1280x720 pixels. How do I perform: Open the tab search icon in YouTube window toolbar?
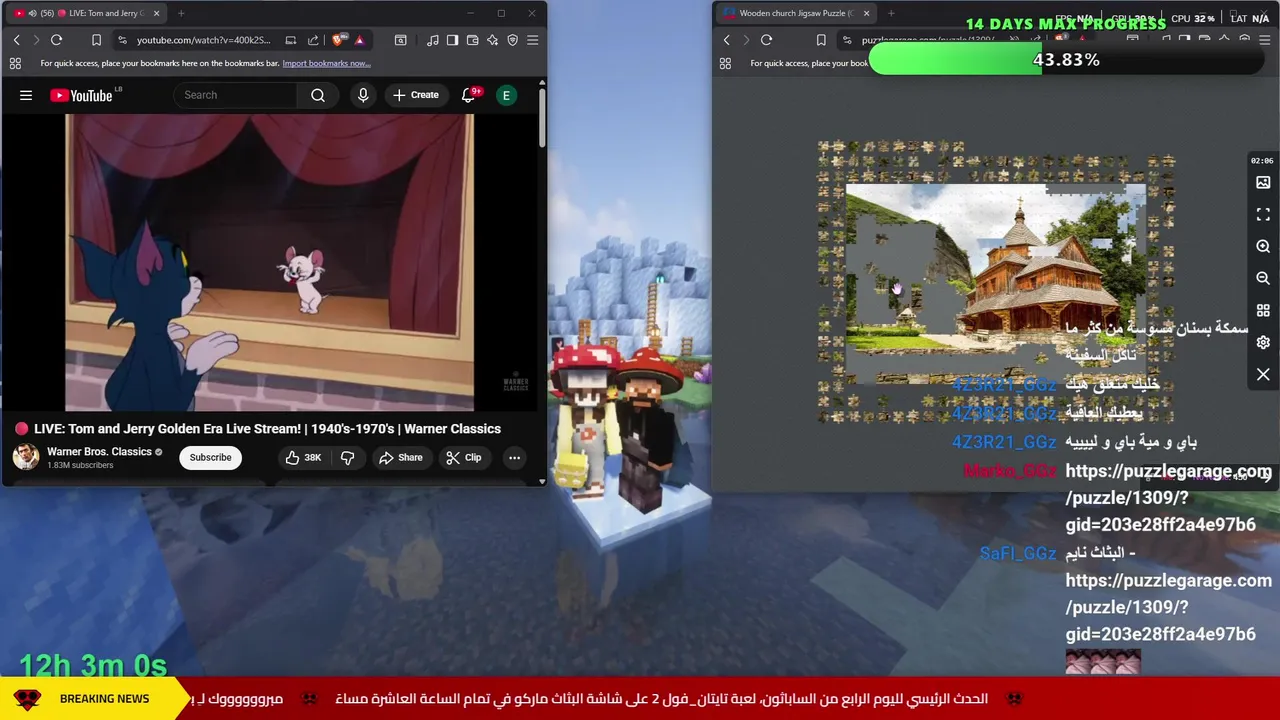[x=400, y=40]
